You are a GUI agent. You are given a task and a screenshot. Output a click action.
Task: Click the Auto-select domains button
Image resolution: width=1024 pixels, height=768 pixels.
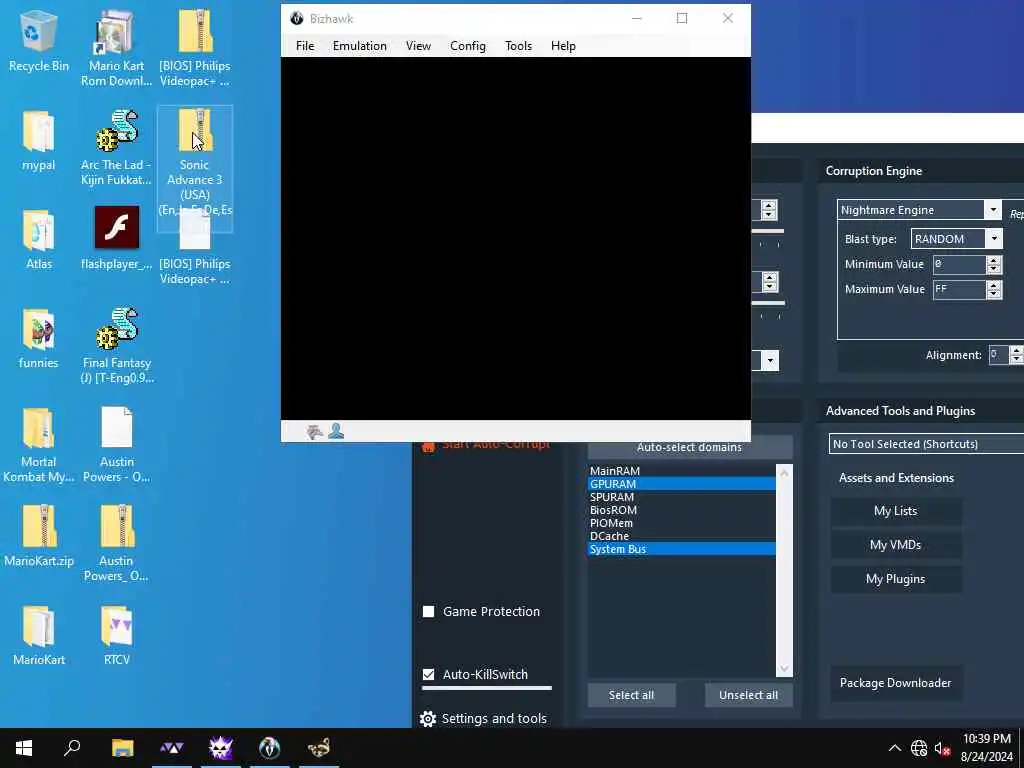point(690,447)
